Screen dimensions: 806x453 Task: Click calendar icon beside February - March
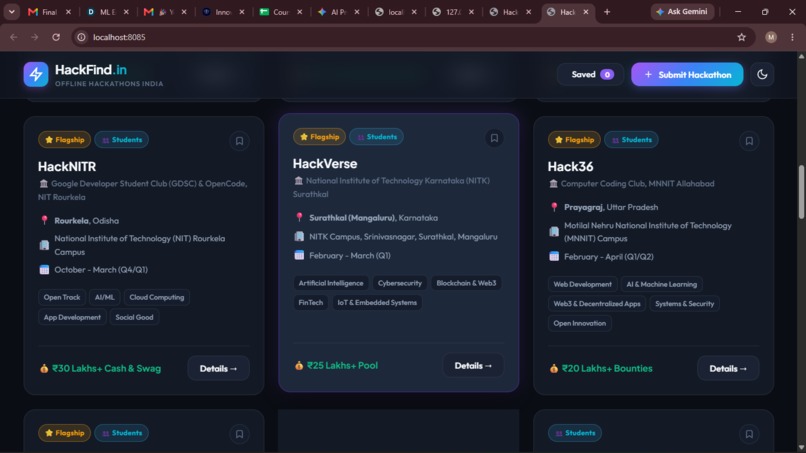tap(299, 256)
